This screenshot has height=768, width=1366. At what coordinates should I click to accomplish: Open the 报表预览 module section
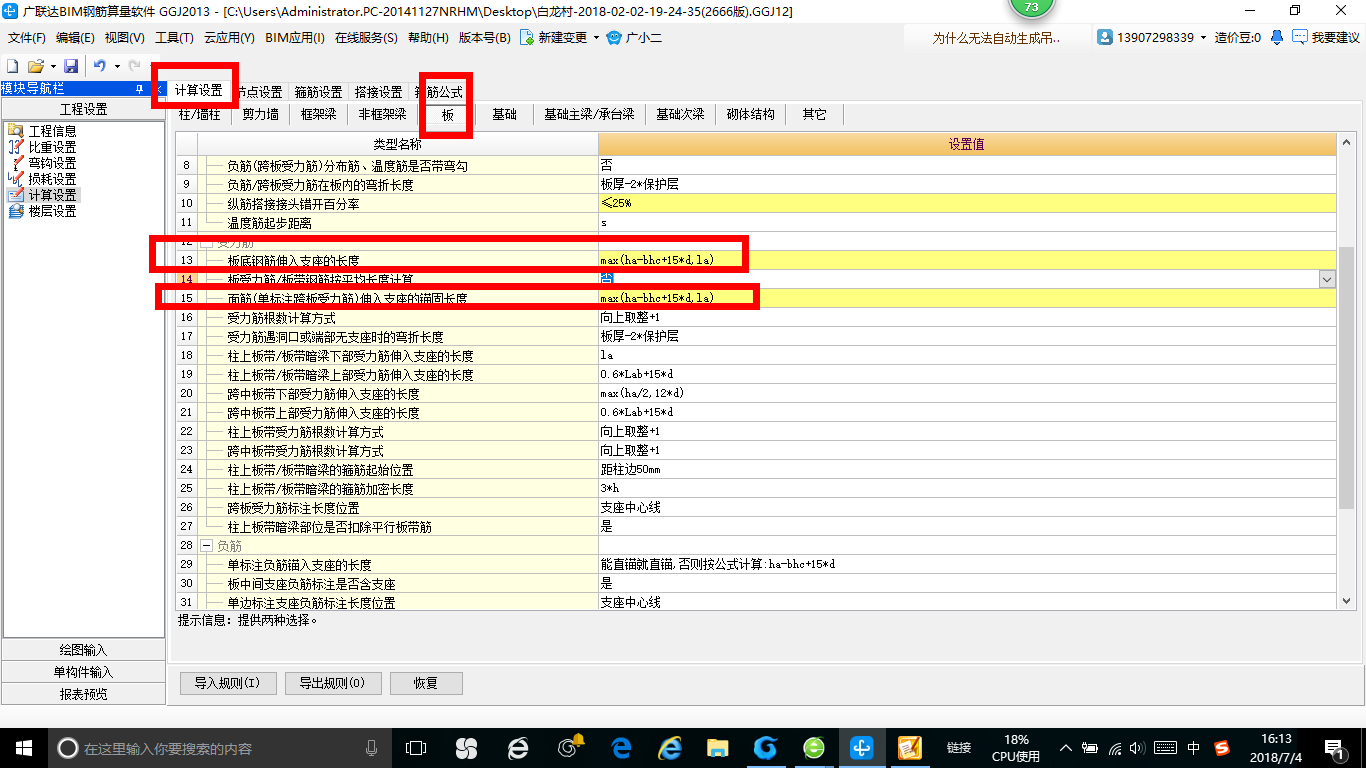click(83, 694)
